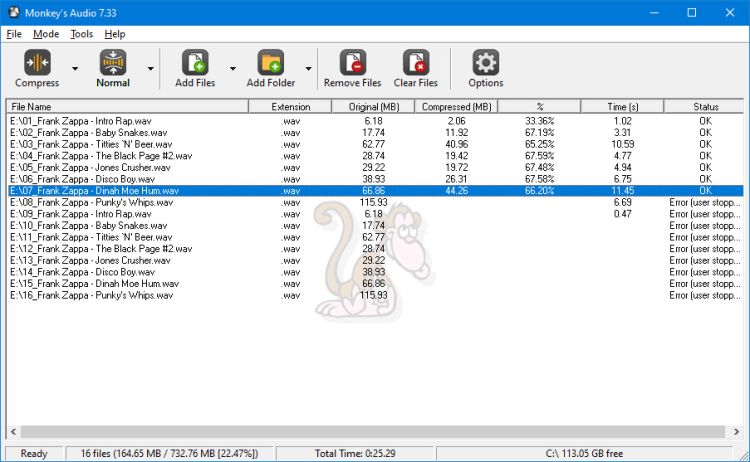
Task: Click the horizontal scrollbar at the bottom
Action: click(x=370, y=432)
